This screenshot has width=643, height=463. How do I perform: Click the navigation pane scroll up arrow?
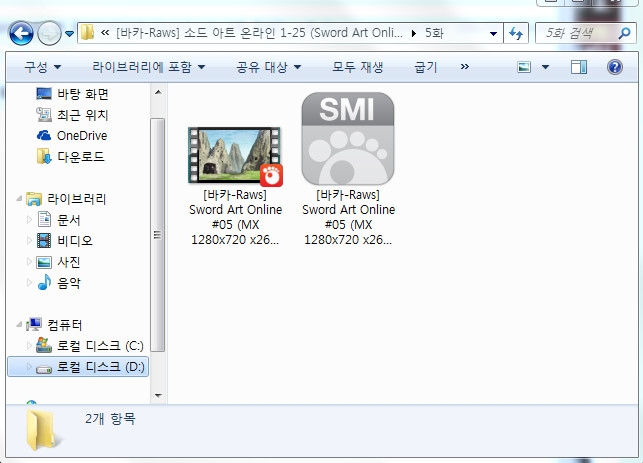(x=158, y=92)
